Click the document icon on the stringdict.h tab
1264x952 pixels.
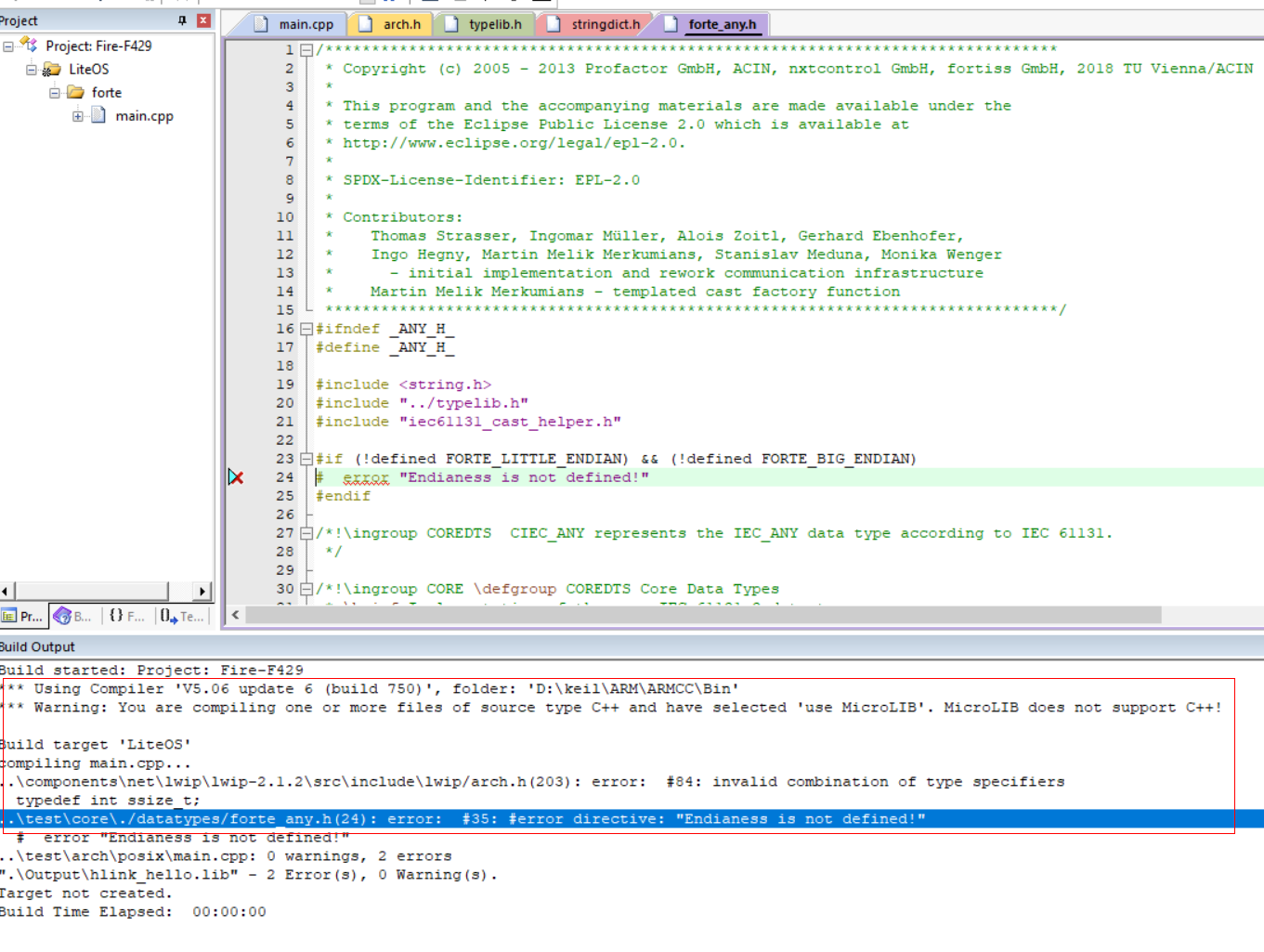coord(554,24)
